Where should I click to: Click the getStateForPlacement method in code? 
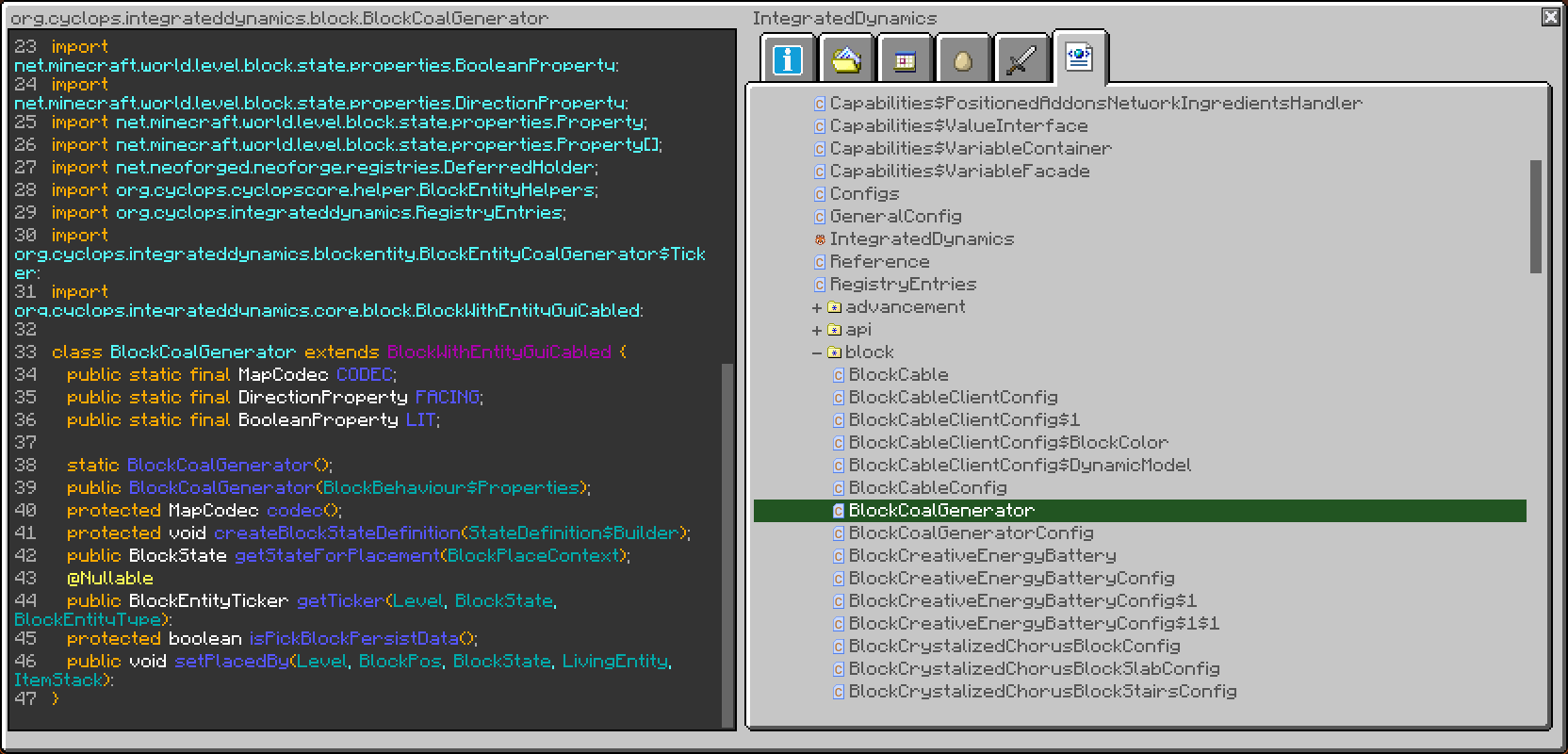336,556
